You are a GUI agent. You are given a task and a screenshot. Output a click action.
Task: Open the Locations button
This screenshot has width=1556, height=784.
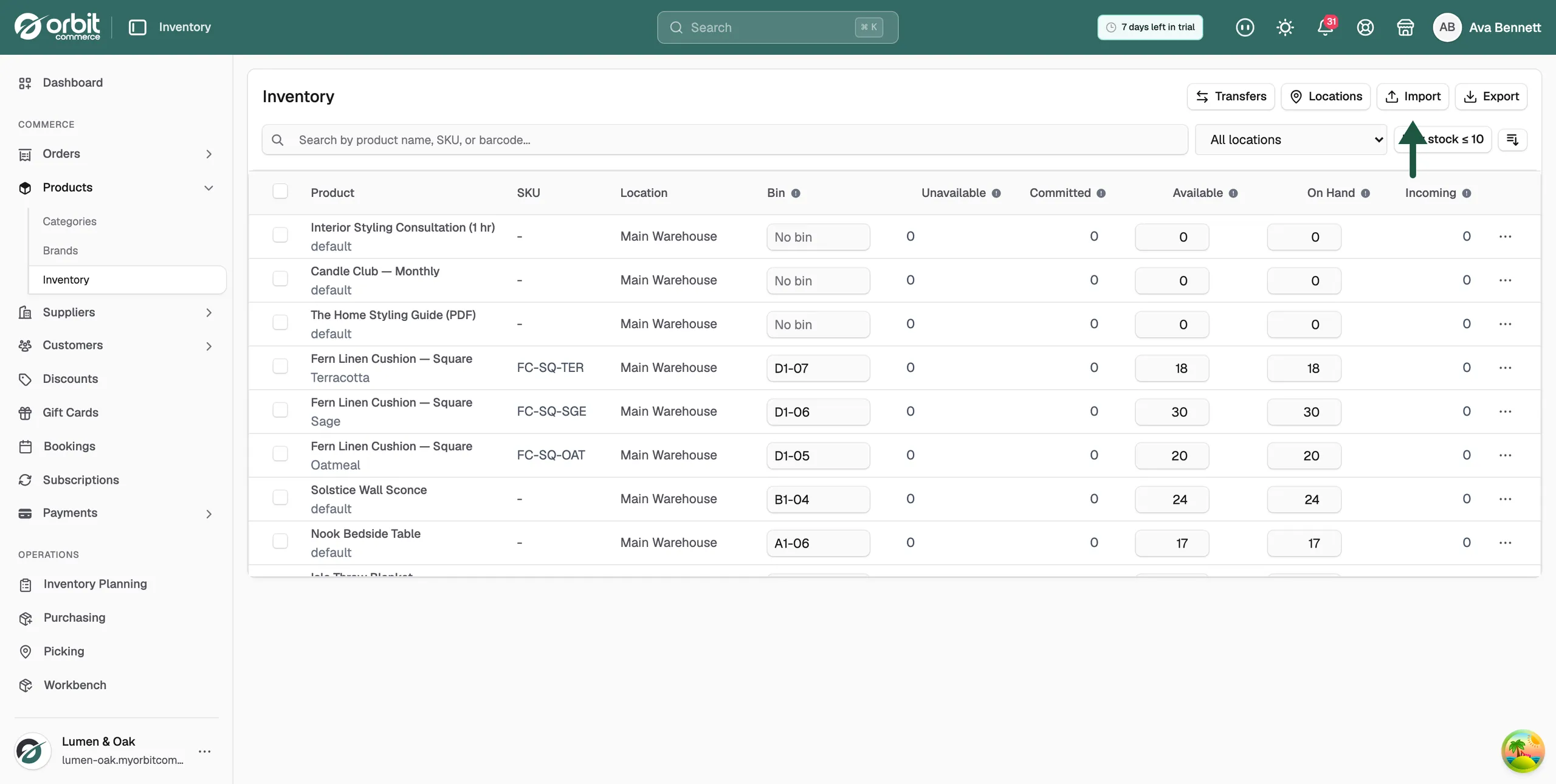click(1326, 97)
